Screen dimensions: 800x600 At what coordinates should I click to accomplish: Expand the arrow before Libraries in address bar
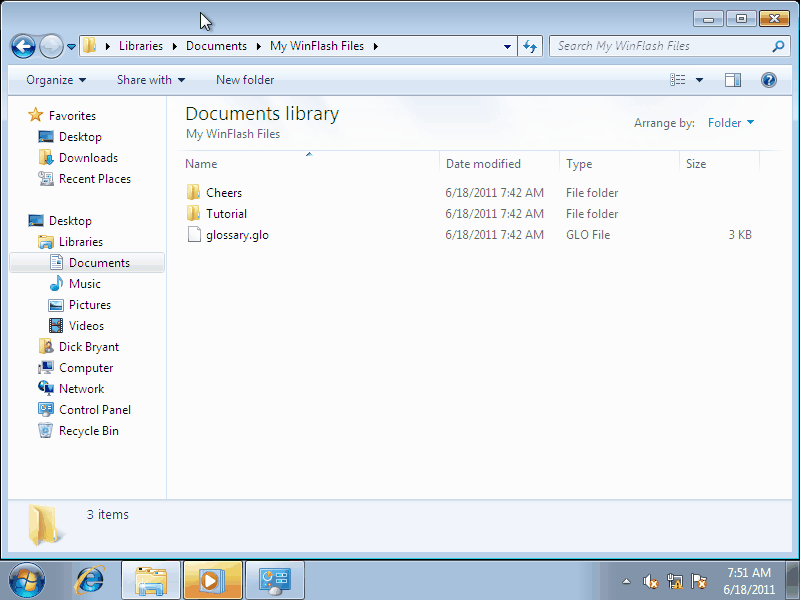point(108,46)
